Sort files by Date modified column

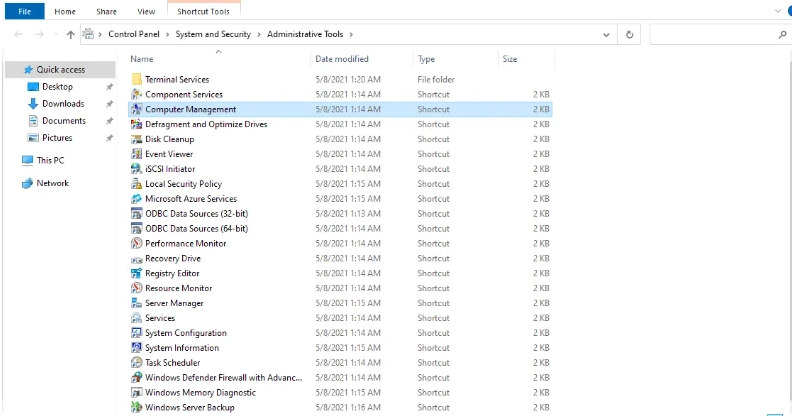point(342,59)
